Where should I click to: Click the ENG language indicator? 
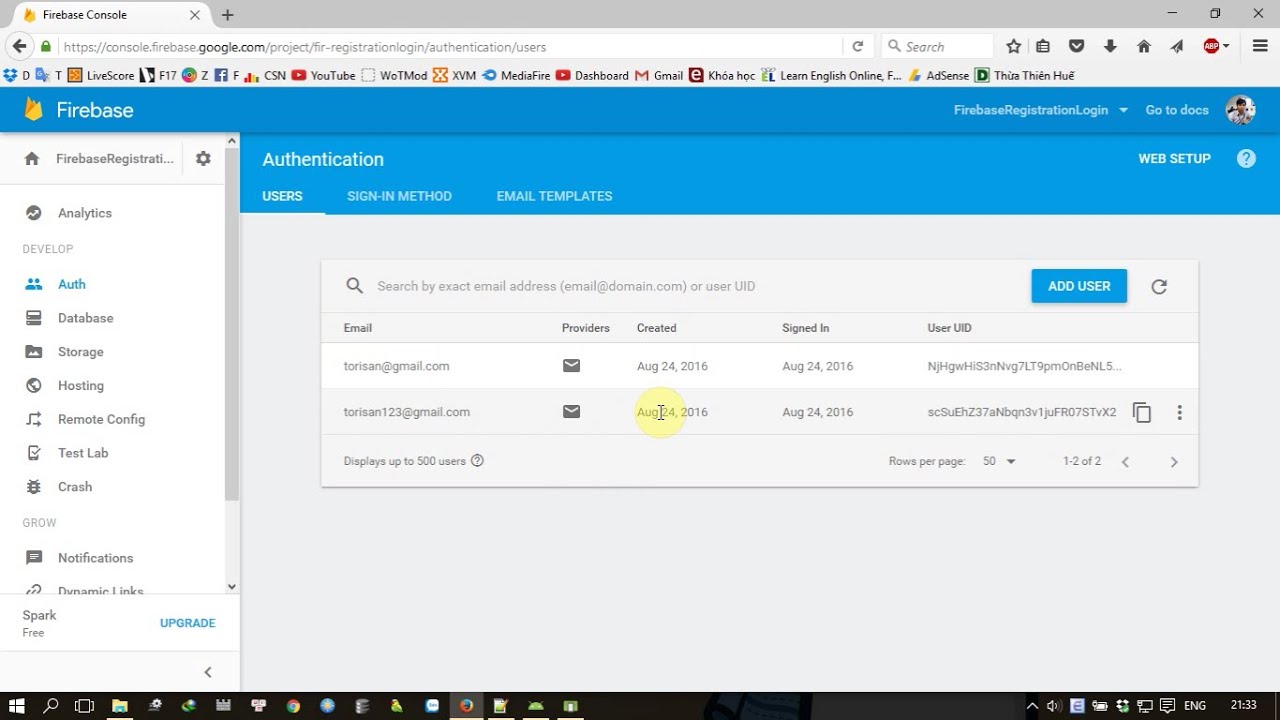(x=1194, y=705)
